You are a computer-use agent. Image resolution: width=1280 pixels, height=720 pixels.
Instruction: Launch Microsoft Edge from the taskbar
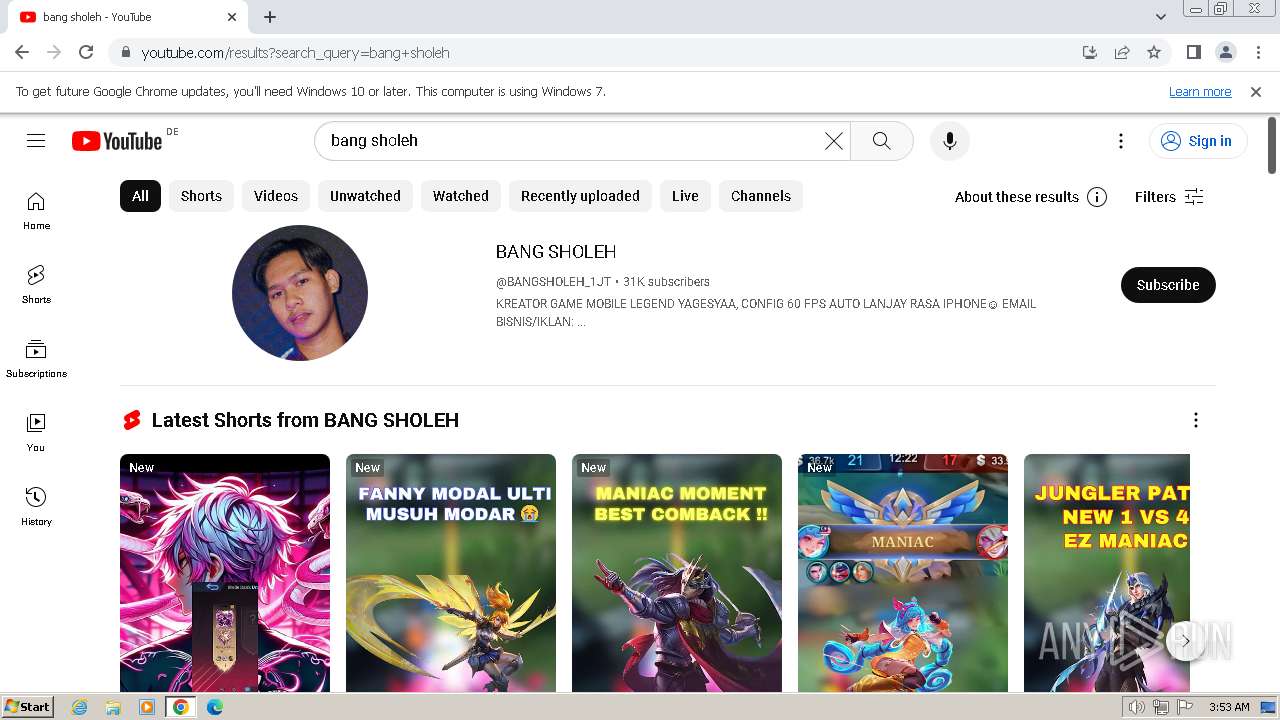click(214, 707)
